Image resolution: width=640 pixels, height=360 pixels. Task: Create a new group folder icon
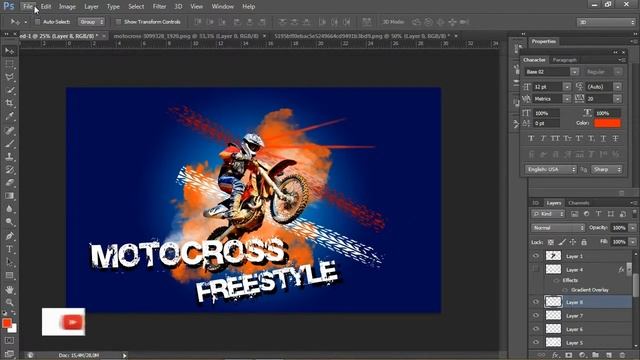[x=596, y=355]
